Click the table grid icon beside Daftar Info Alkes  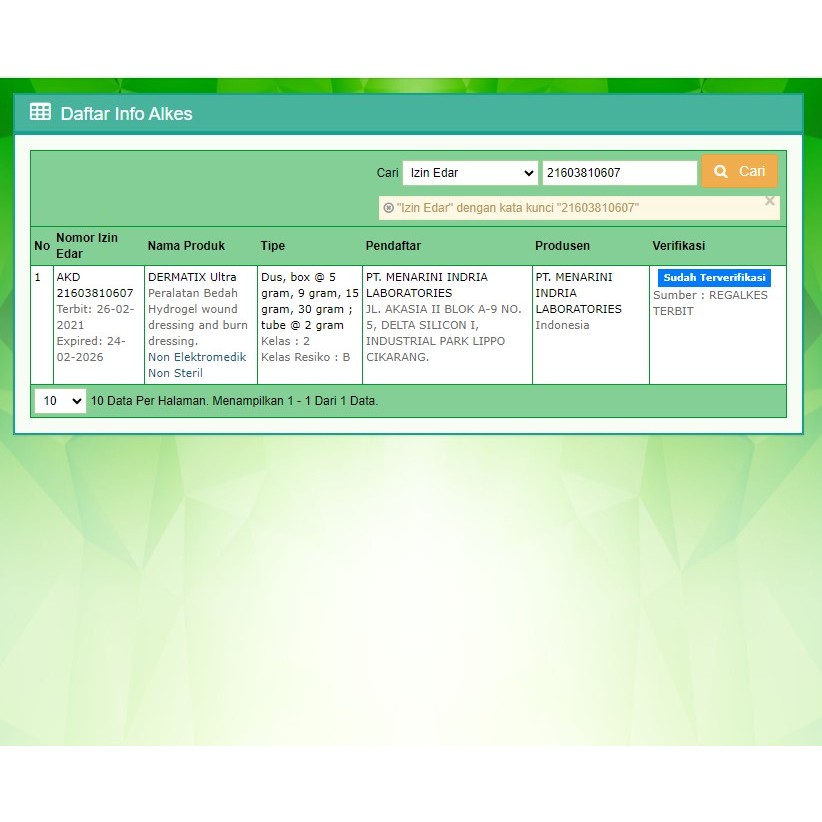tap(40, 112)
